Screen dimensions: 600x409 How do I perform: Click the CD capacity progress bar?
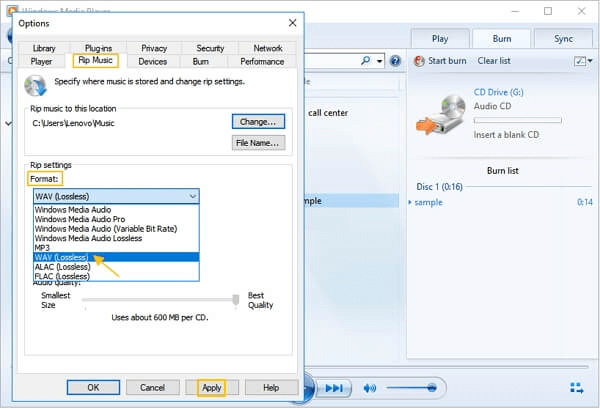point(518,120)
